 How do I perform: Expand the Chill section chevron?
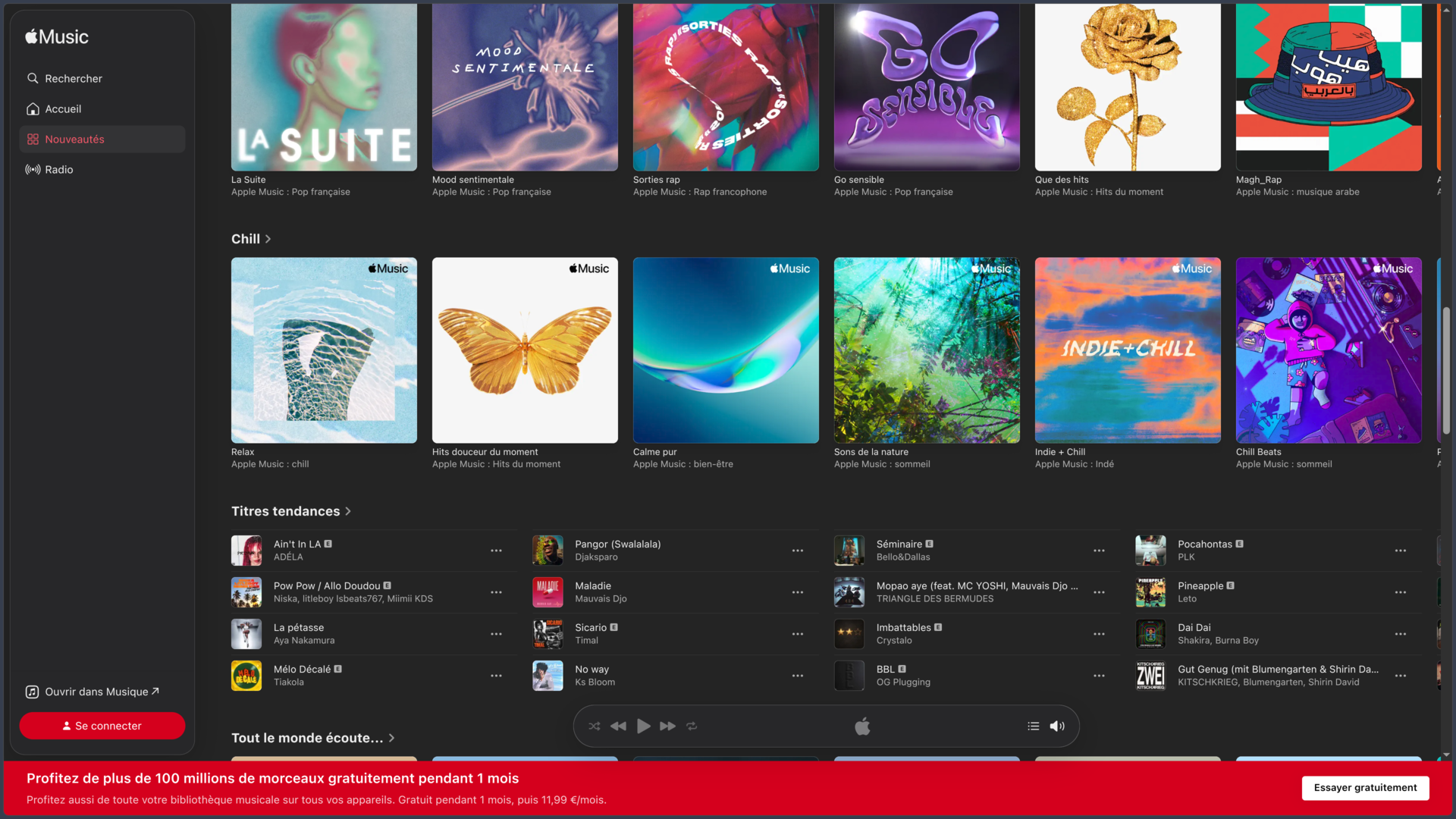(268, 239)
